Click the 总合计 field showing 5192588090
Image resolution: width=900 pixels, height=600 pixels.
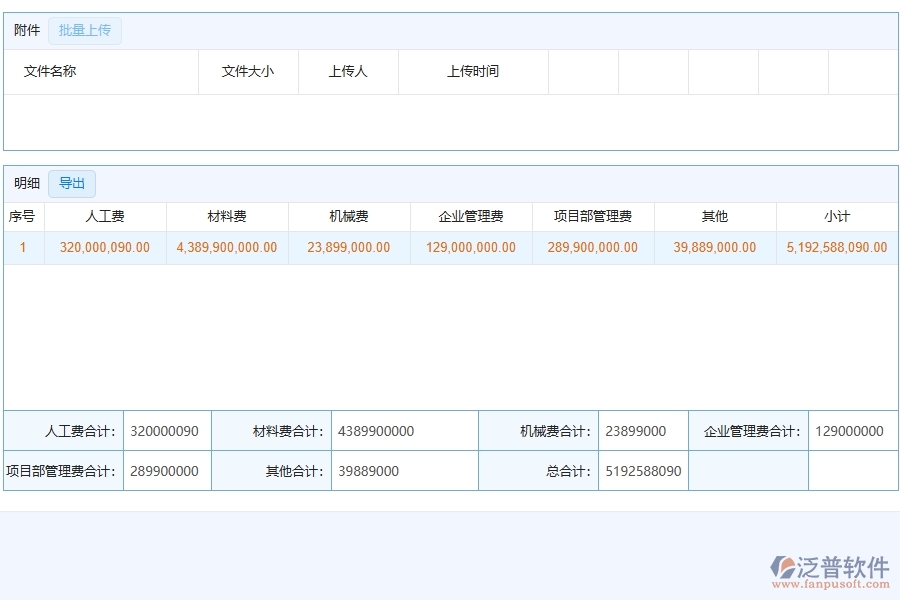[x=643, y=470]
